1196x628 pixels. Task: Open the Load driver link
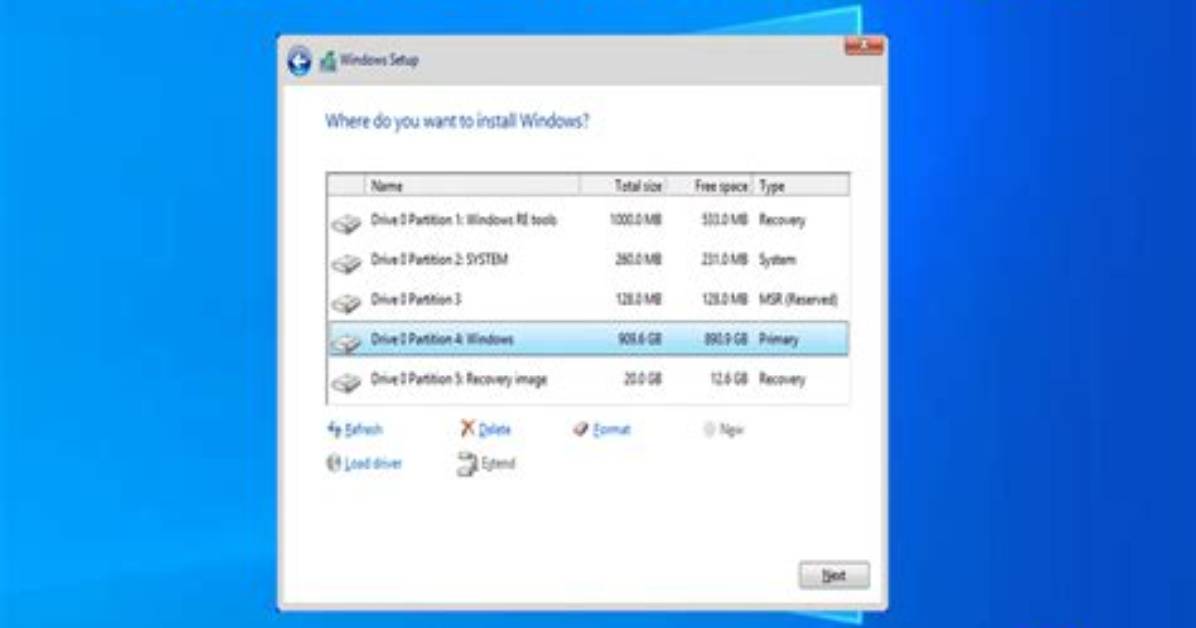373,464
